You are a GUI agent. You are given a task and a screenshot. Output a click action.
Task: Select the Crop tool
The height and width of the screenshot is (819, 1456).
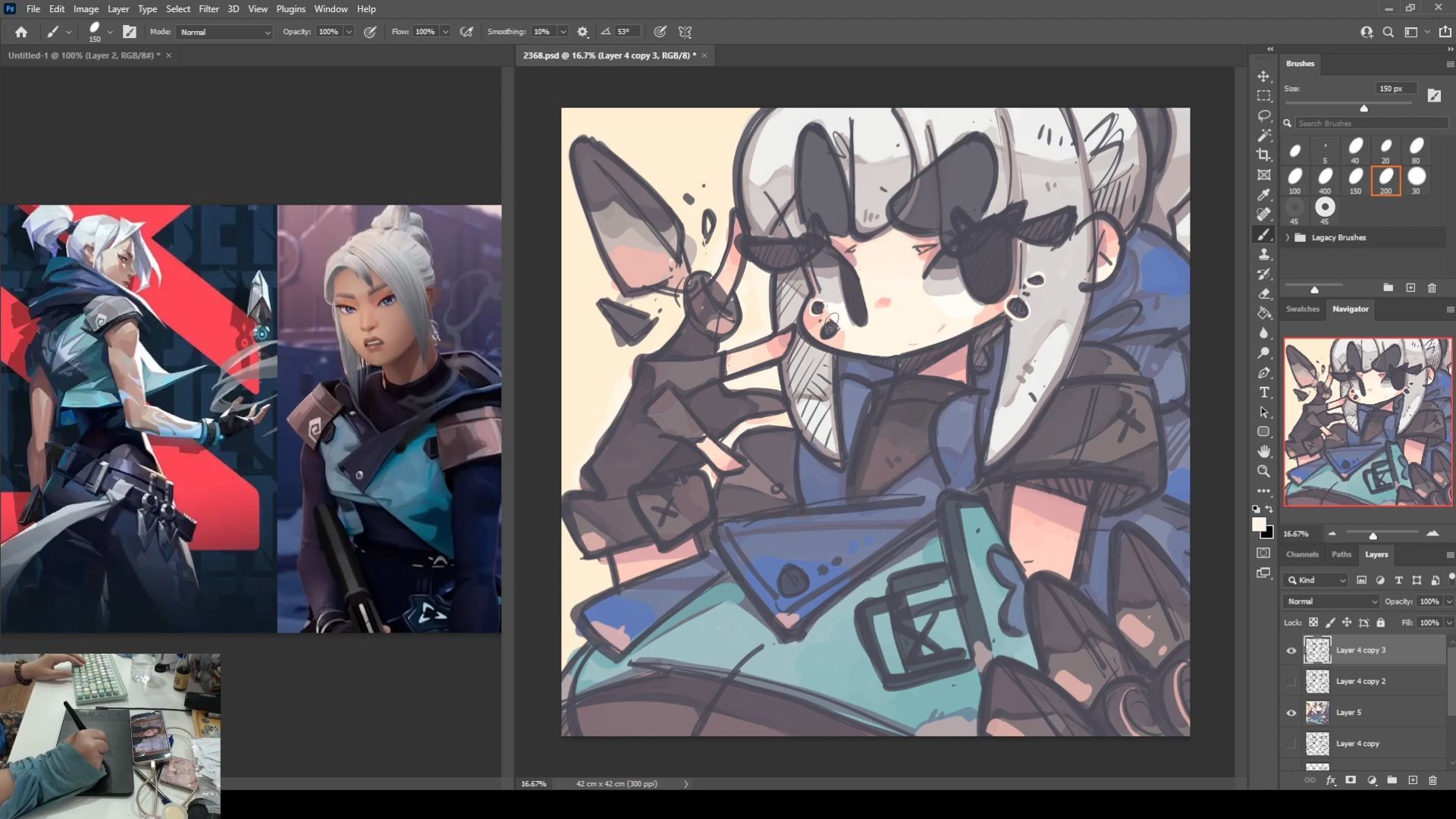(1263, 155)
